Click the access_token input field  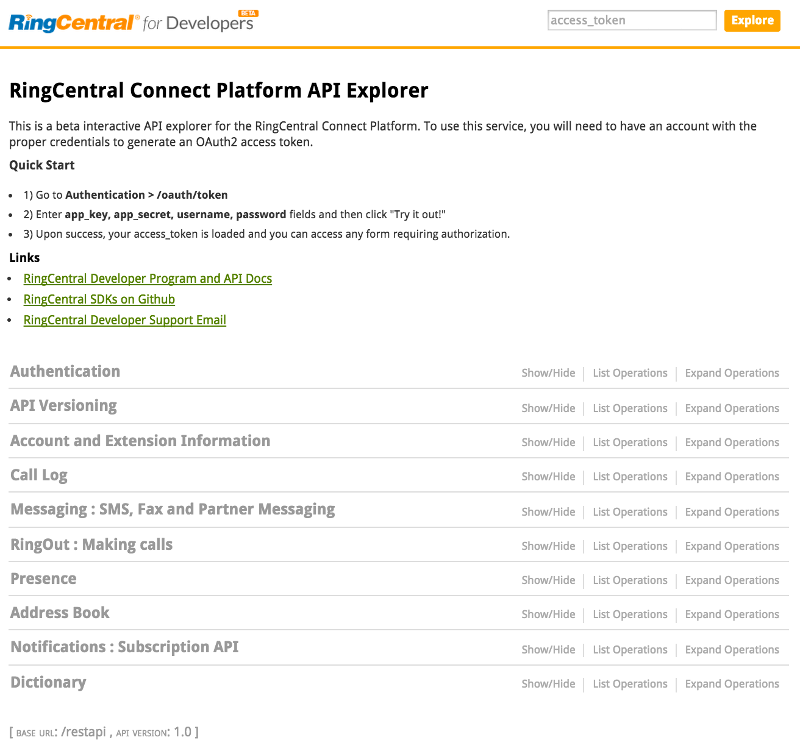click(x=632, y=20)
